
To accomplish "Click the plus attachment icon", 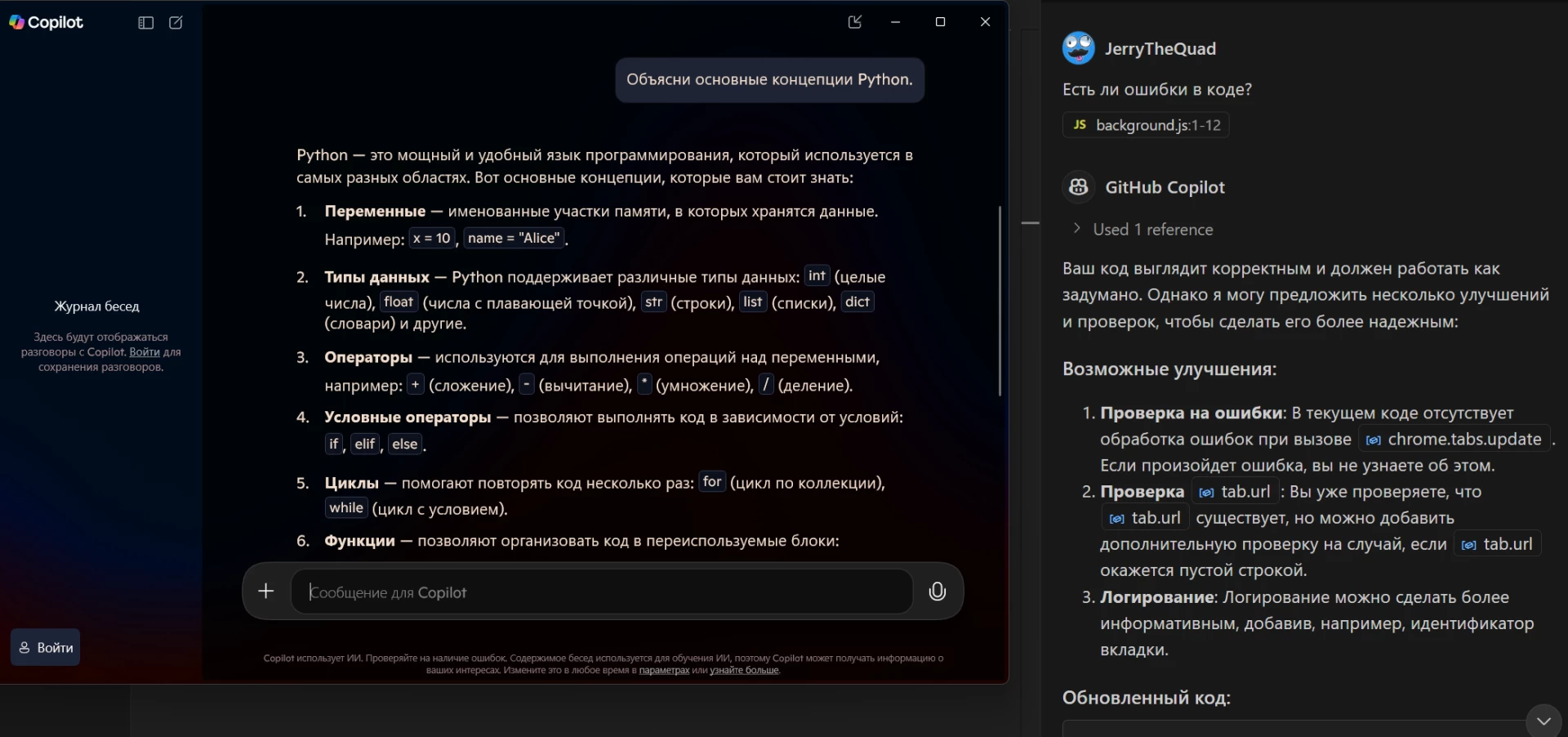I will point(266,591).
